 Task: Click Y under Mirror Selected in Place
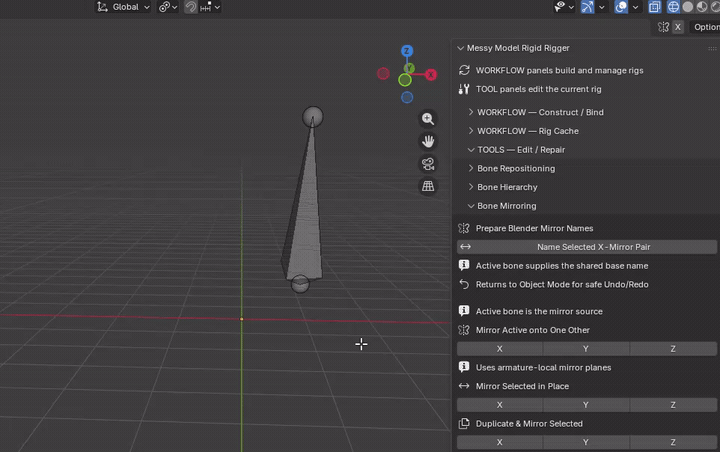pyautogui.click(x=586, y=405)
